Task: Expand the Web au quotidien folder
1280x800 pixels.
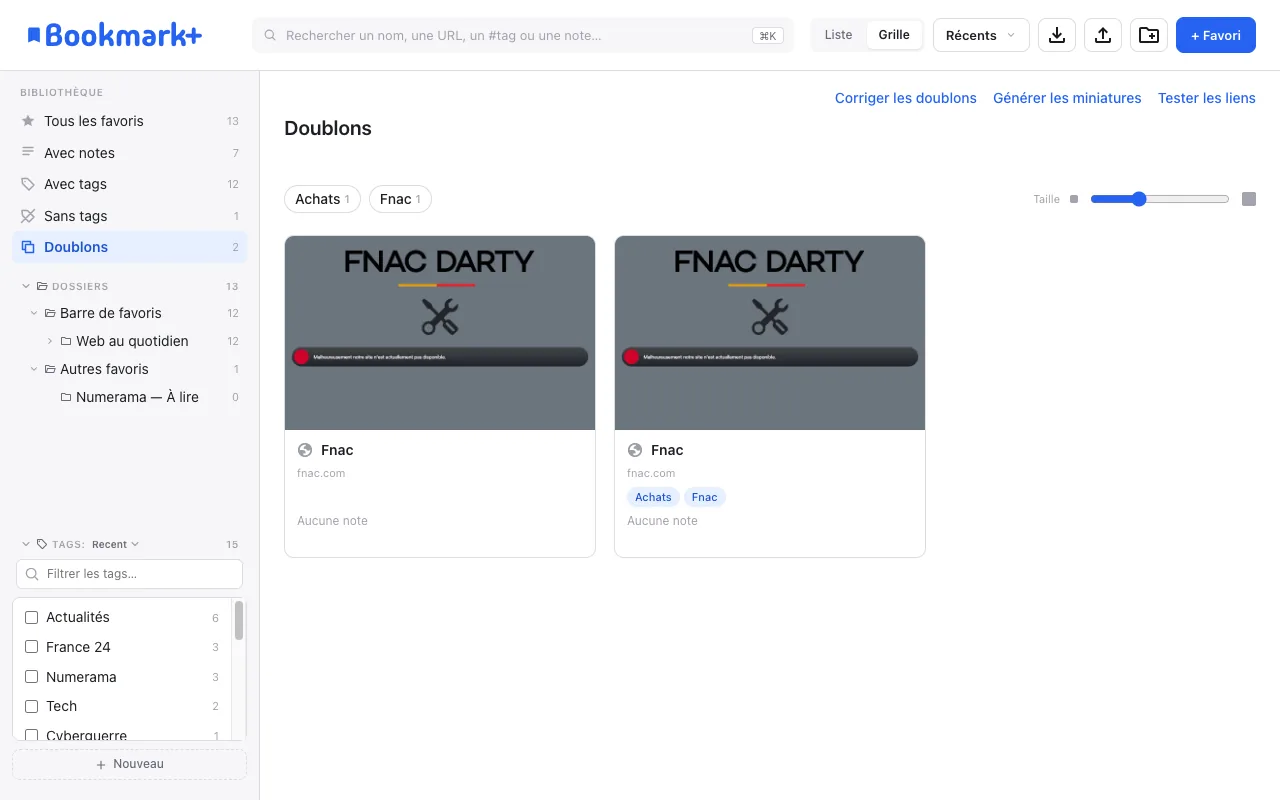Action: (50, 341)
